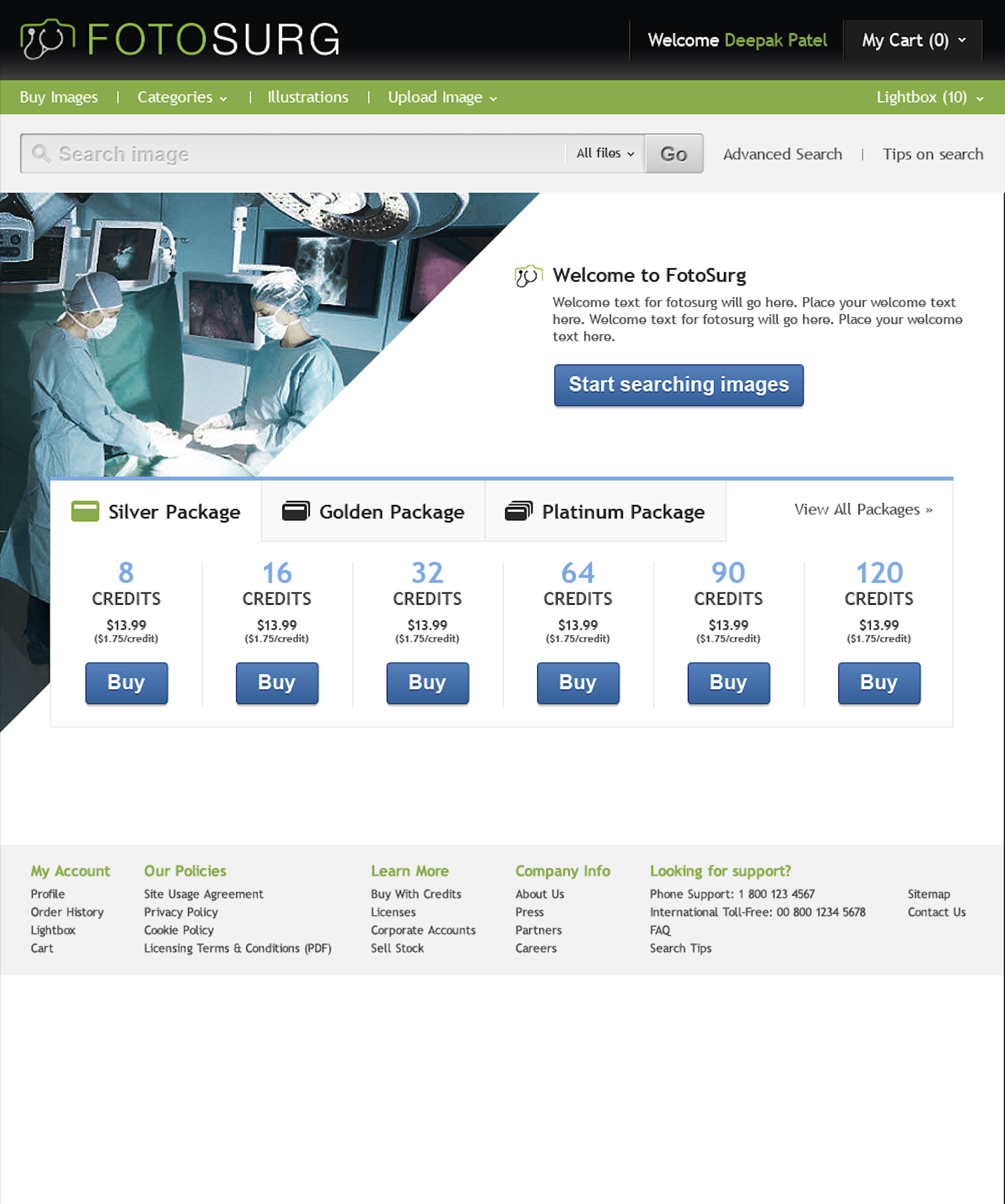The image size is (1005, 1204).
Task: Click the FOTOSURG wordmark in header
Action: (x=214, y=39)
